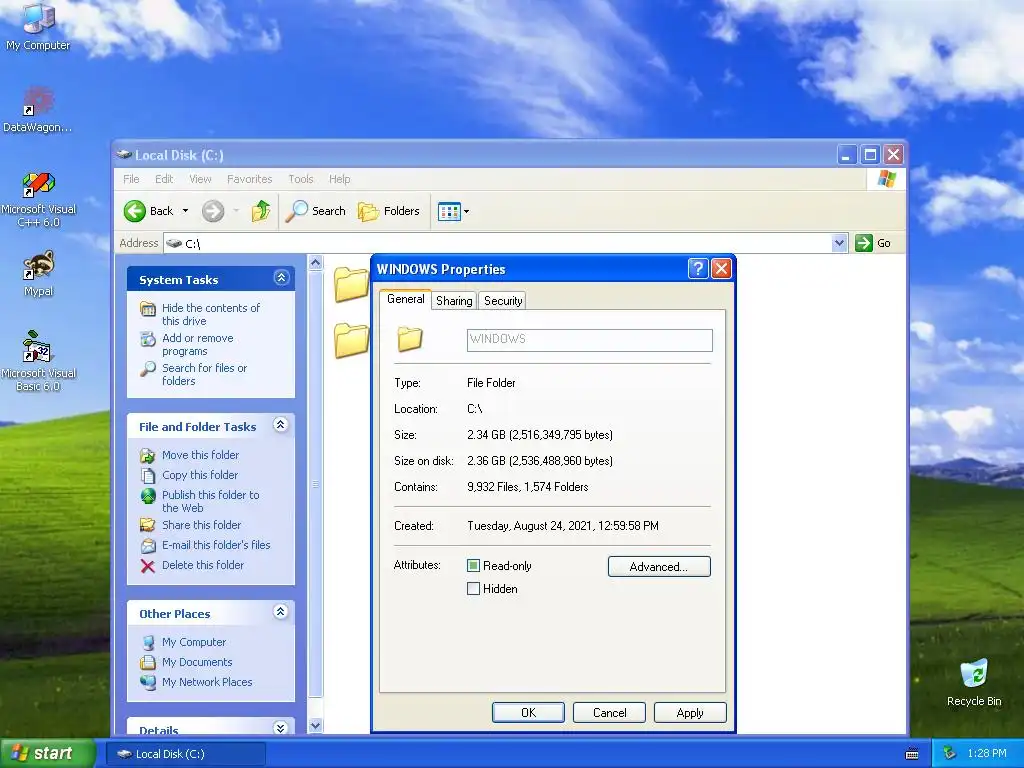Click the side pane scrollbar up arrow

point(315,263)
